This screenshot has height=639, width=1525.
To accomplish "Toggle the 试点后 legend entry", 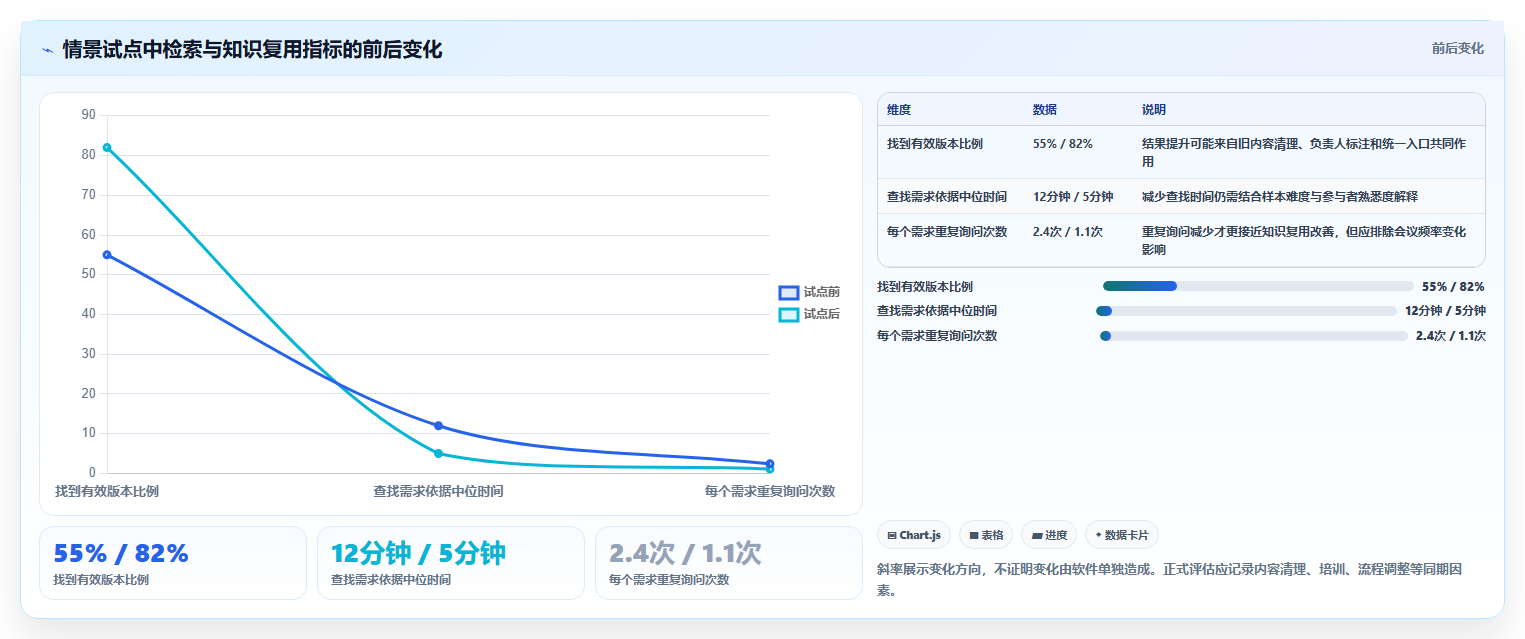I will pos(809,314).
